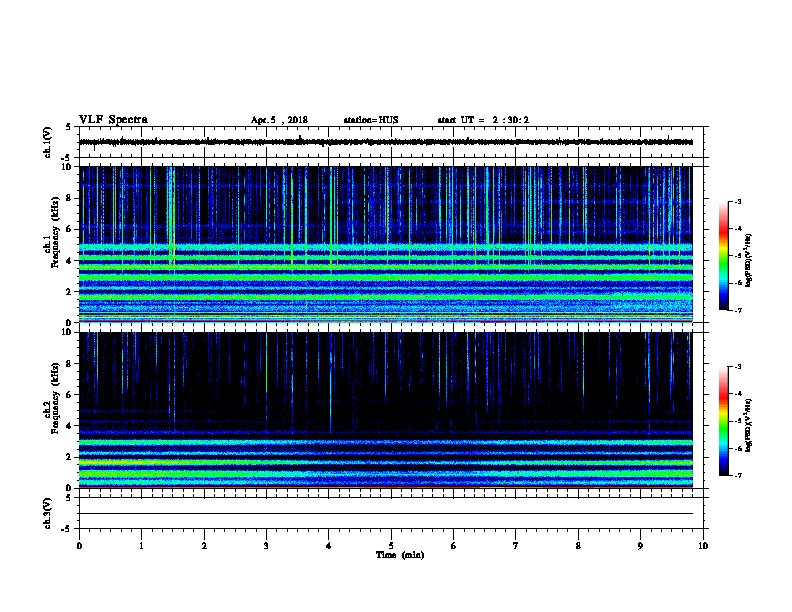Click the "-7" label on ch.2 color bar
The image size is (792, 612).
pyautogui.click(x=737, y=476)
